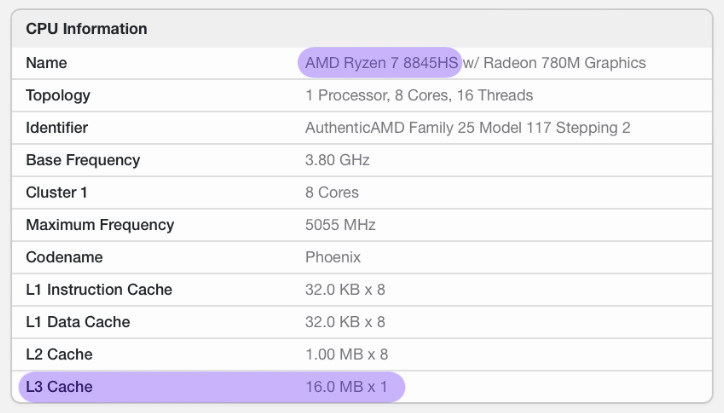Click the highlighted AMD Ryzen 7 8845HS text

click(x=380, y=63)
